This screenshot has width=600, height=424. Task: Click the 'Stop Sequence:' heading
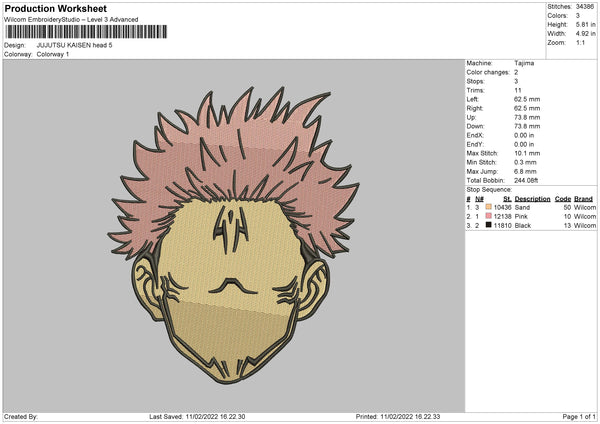489,190
